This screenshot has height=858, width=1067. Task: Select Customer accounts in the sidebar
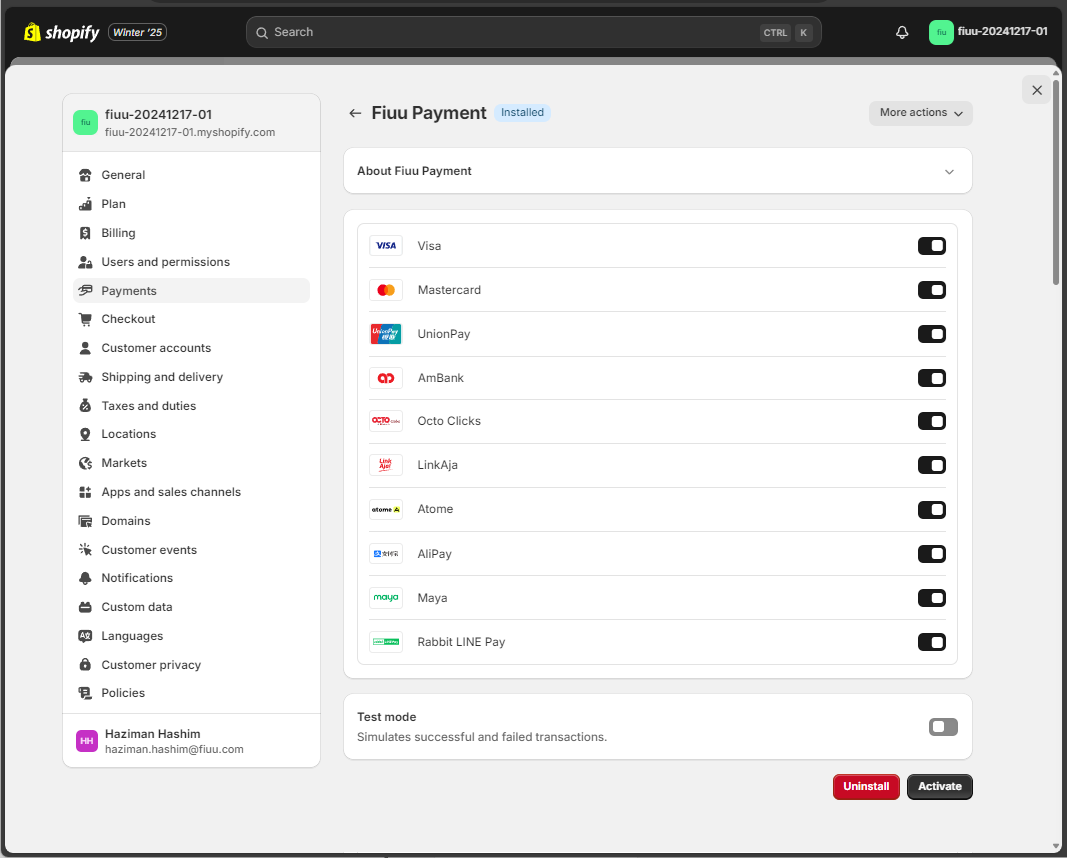(191, 348)
